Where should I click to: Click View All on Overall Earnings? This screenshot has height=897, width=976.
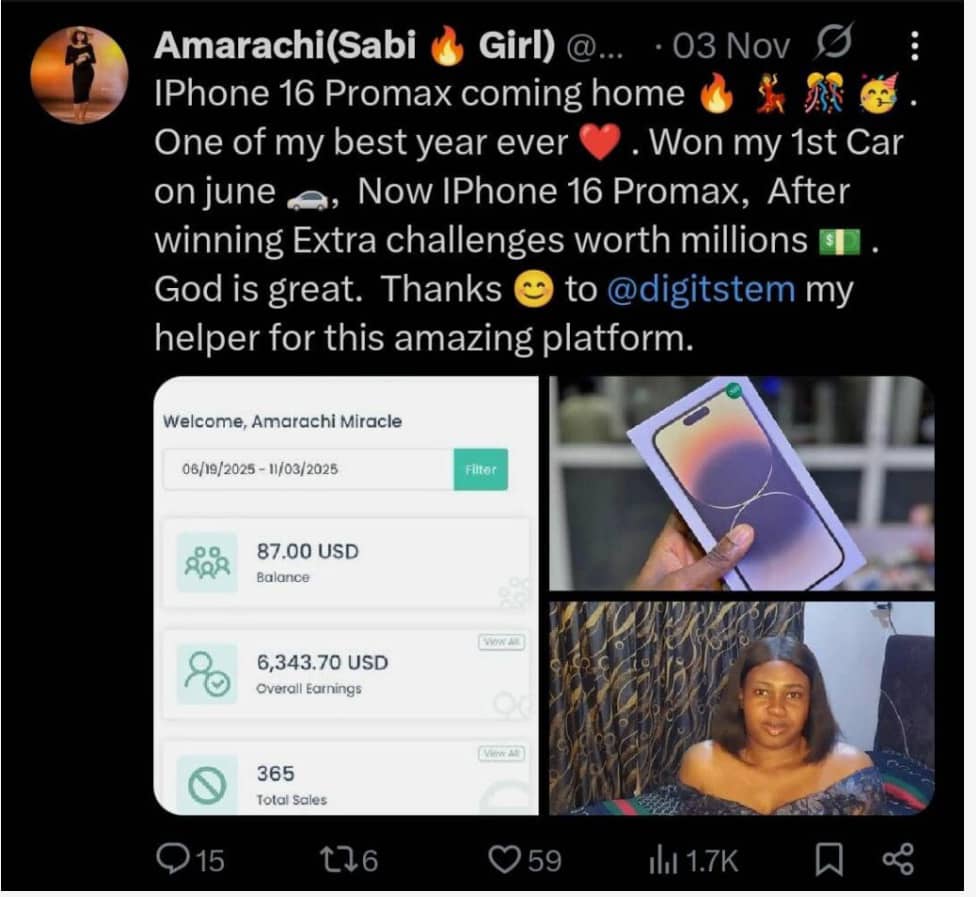click(x=502, y=642)
